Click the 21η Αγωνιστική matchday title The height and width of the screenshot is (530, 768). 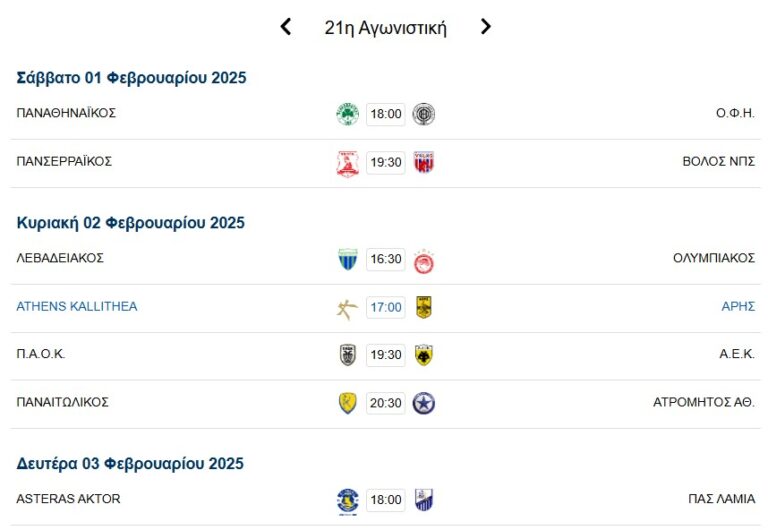coord(386,28)
